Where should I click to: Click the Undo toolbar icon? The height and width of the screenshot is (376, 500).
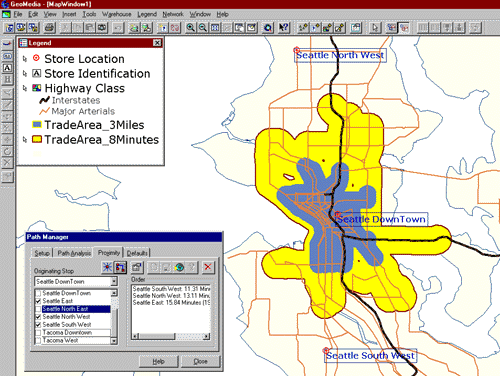(118, 28)
